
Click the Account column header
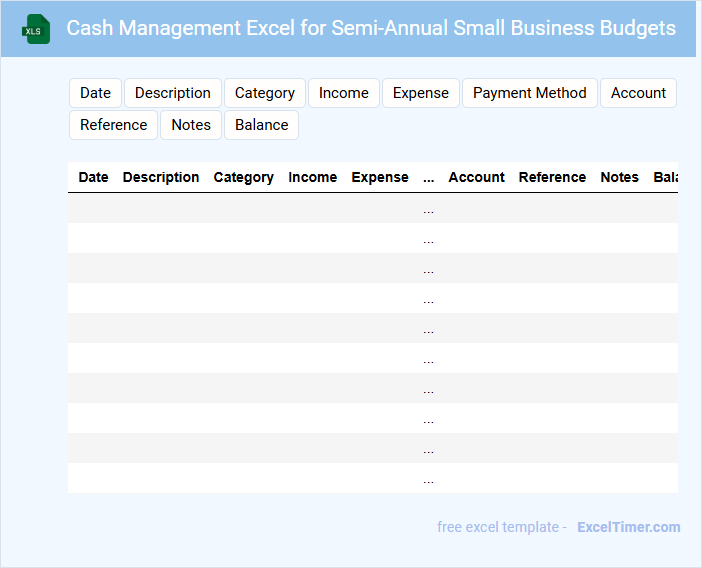pyautogui.click(x=476, y=177)
